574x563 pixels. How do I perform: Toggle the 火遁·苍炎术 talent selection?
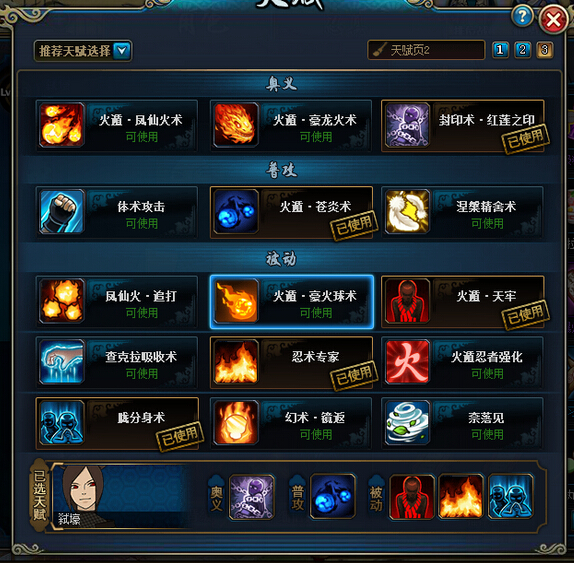click(x=291, y=212)
